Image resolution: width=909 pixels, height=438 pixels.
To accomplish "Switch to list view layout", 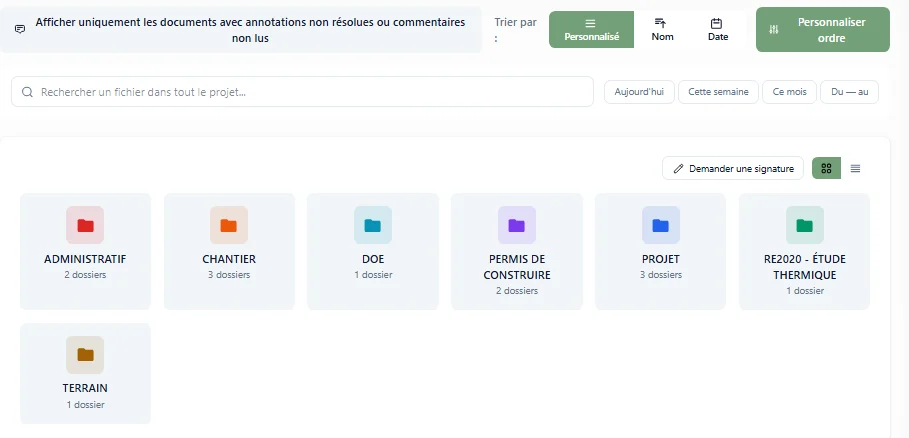I will point(855,169).
